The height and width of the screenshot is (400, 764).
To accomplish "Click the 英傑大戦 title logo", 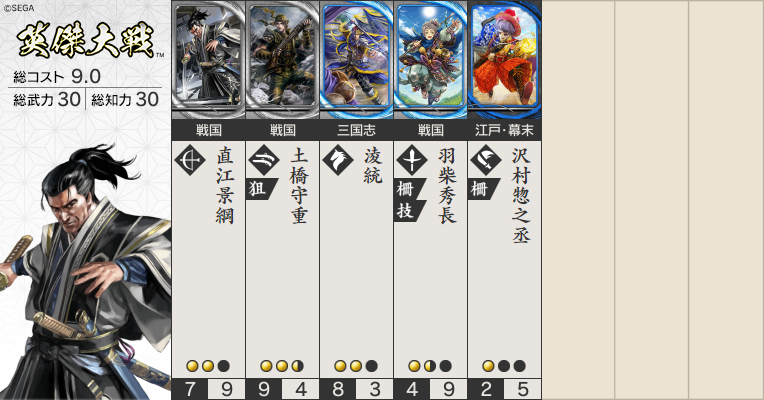I will point(87,40).
